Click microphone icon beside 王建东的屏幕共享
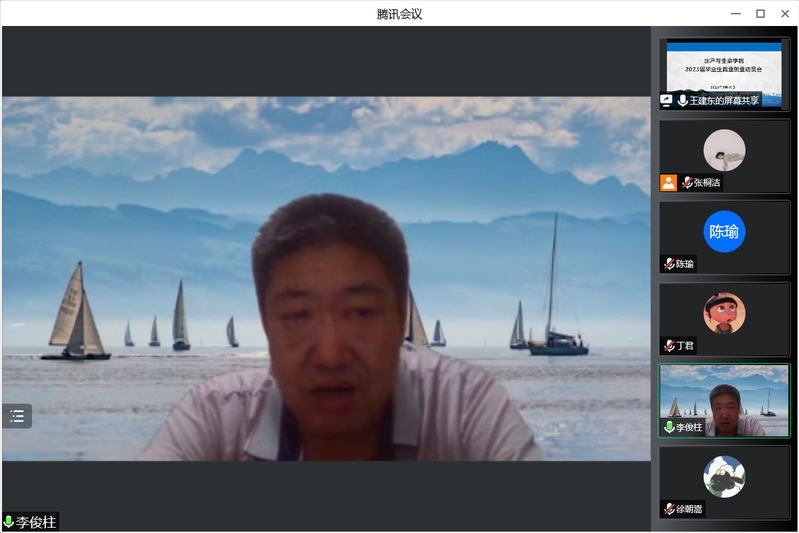Viewport: 799px width, 533px height. [x=683, y=101]
